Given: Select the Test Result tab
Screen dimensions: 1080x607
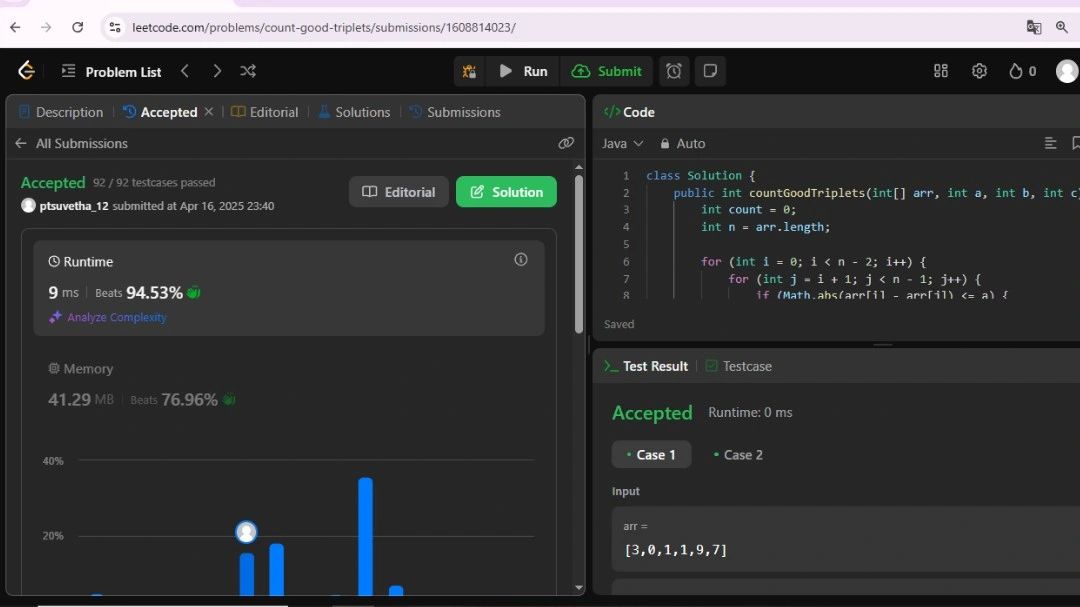Looking at the screenshot, I should coord(646,366).
